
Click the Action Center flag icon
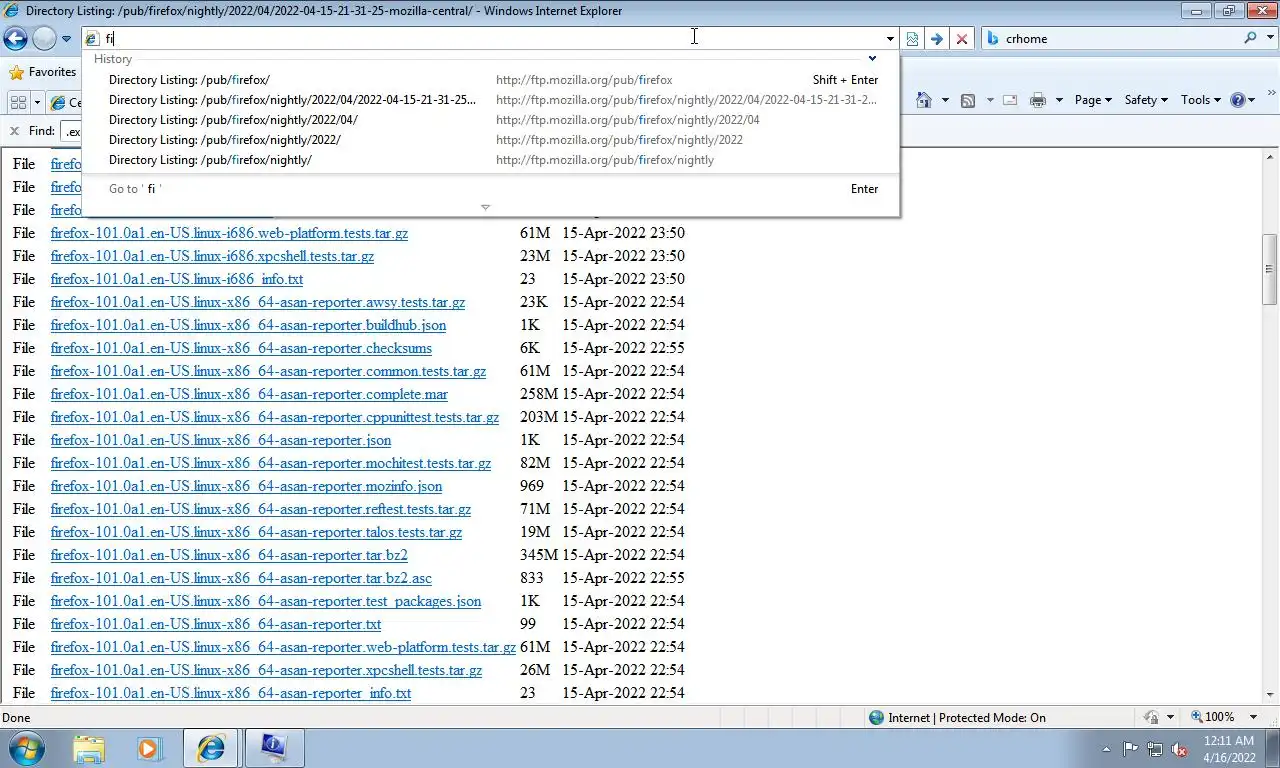1130,748
